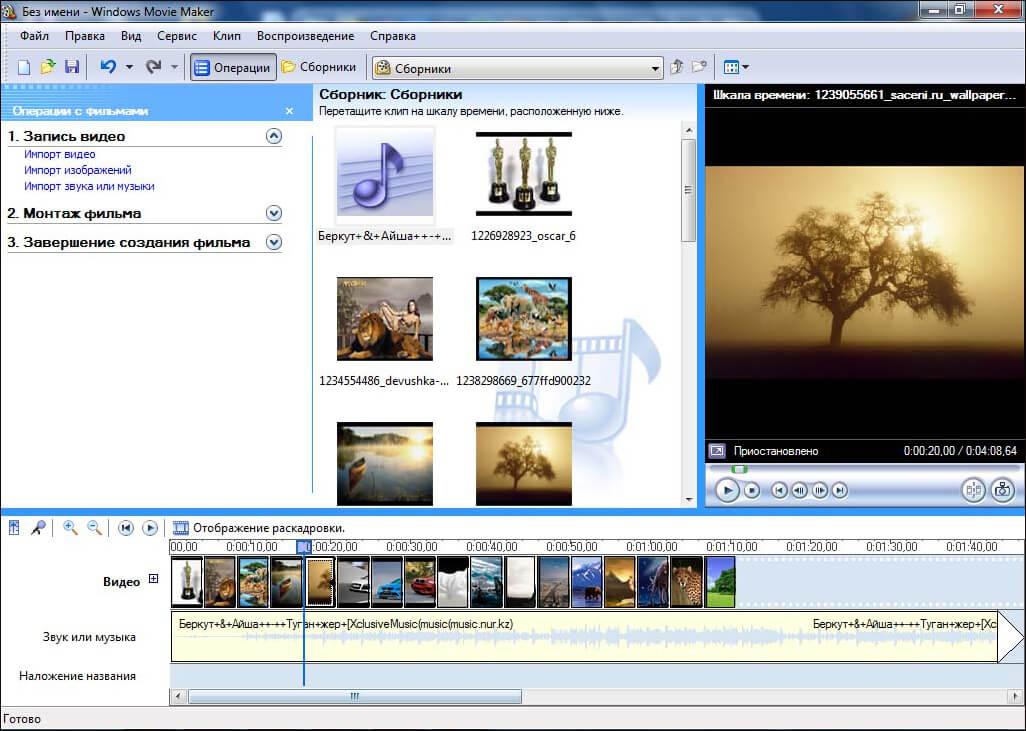Open the narrate timeline microphone icon

(x=38, y=527)
